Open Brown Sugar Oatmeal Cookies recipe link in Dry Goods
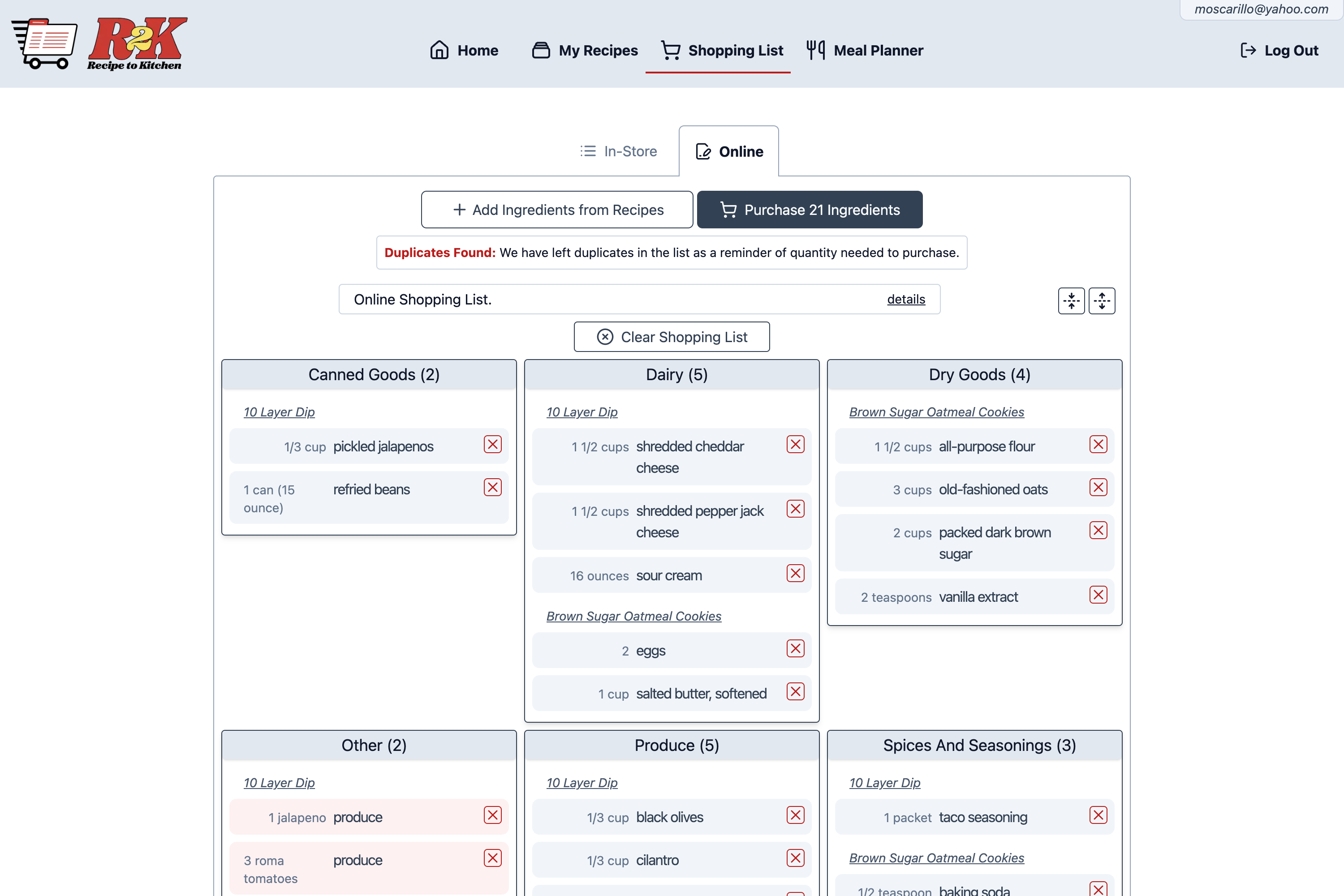 [x=936, y=412]
